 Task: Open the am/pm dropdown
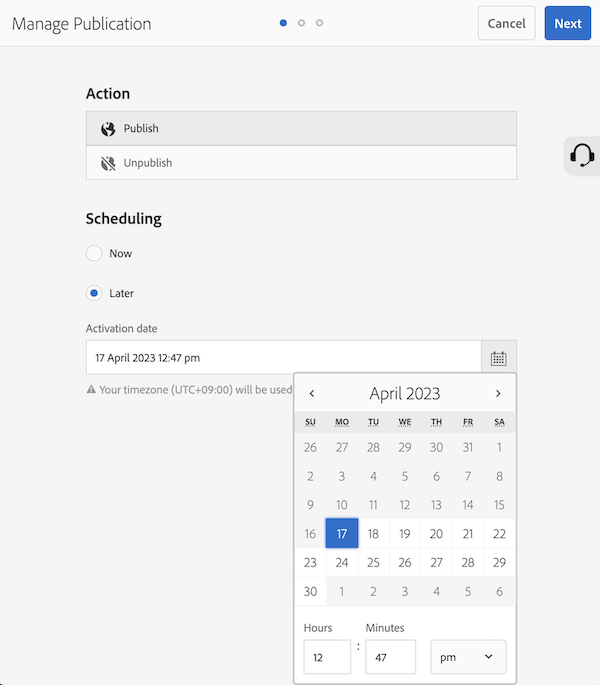click(x=468, y=657)
